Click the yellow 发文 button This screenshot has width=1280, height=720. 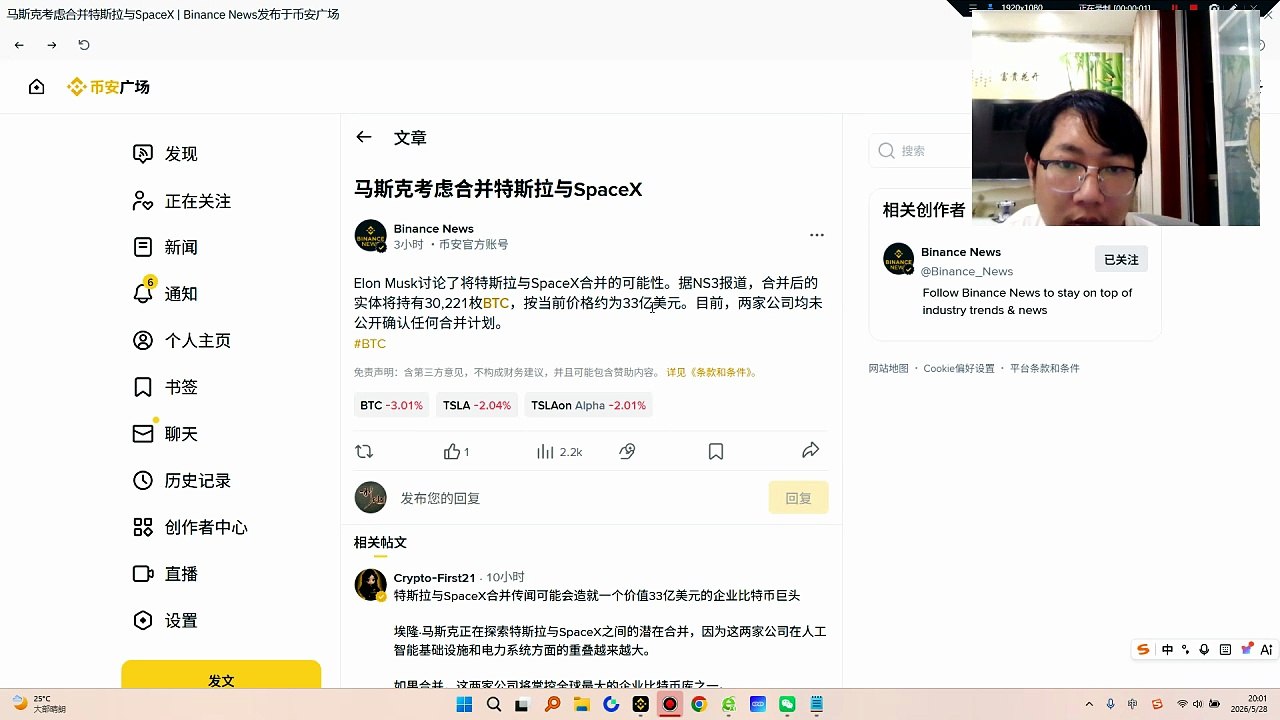tap(221, 676)
